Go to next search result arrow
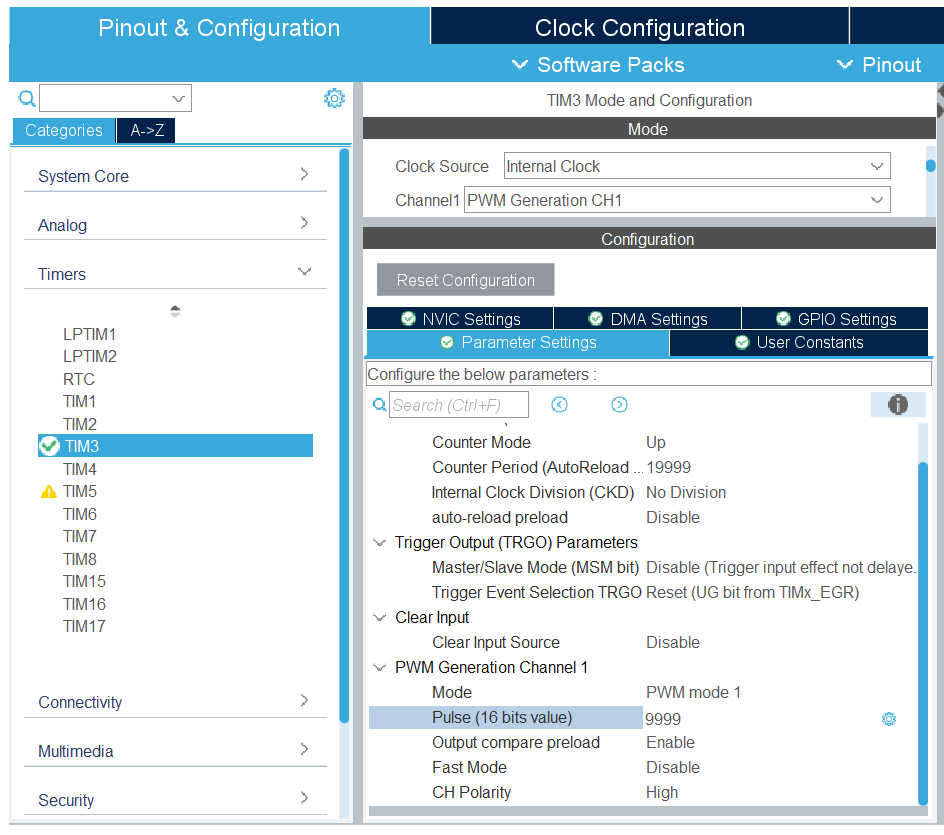This screenshot has width=944, height=835. 619,404
